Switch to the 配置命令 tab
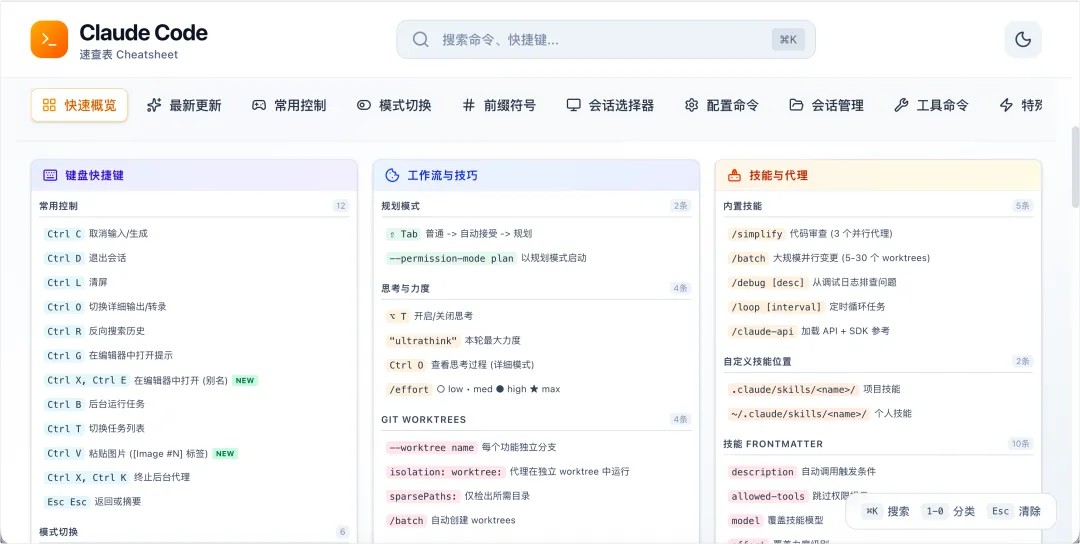Screen dimensions: 1080x544 click(x=721, y=105)
